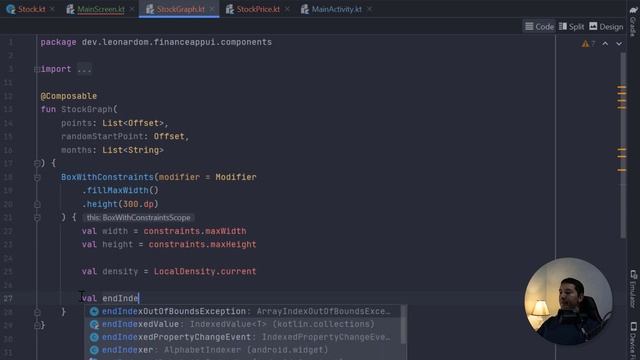640x360 pixels.
Task: Click the 300.dp height value
Action: tap(138, 204)
